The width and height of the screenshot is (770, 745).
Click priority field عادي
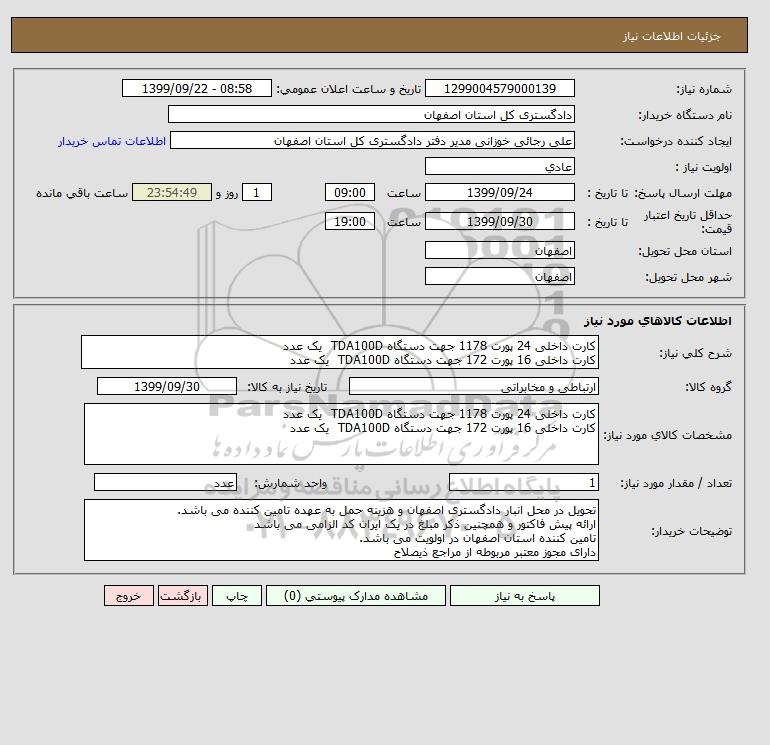(499, 166)
